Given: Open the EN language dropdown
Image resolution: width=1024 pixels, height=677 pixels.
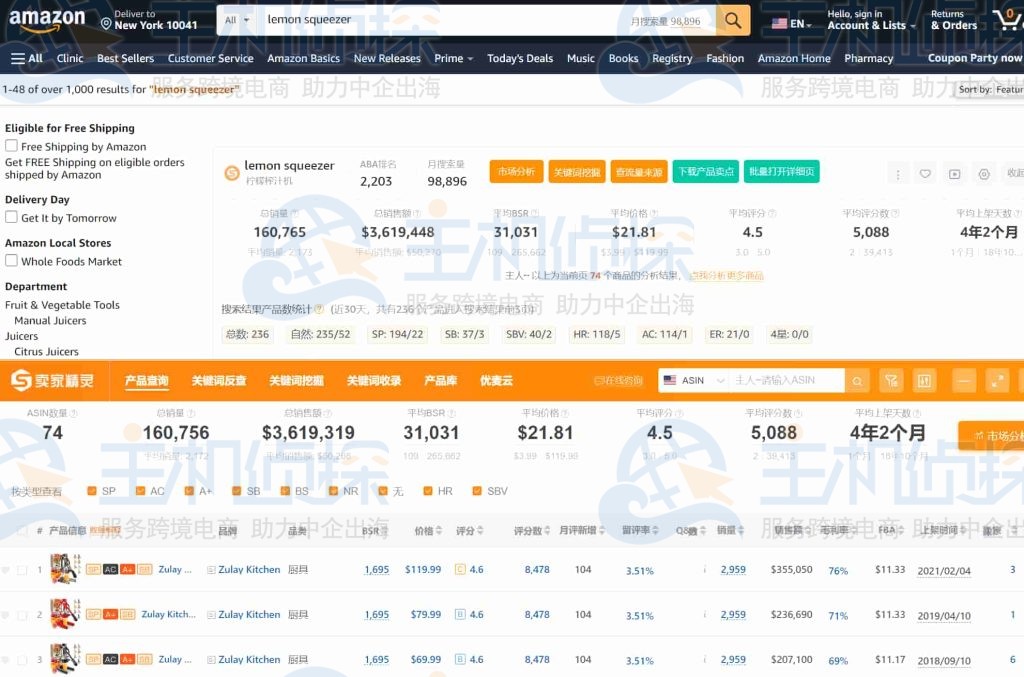Looking at the screenshot, I should tap(789, 23).
